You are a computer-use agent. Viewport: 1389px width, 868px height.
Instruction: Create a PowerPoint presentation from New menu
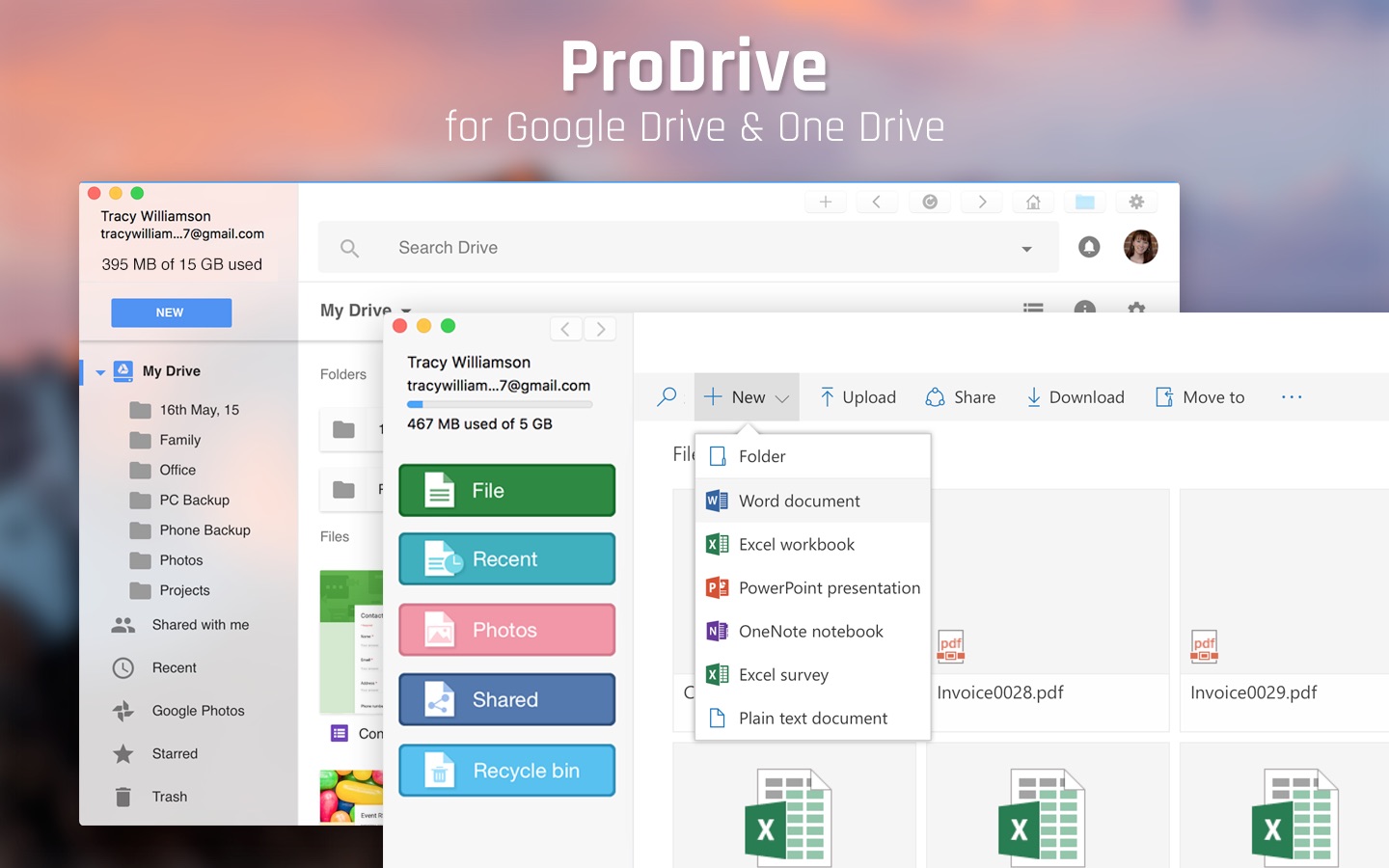[x=812, y=587]
